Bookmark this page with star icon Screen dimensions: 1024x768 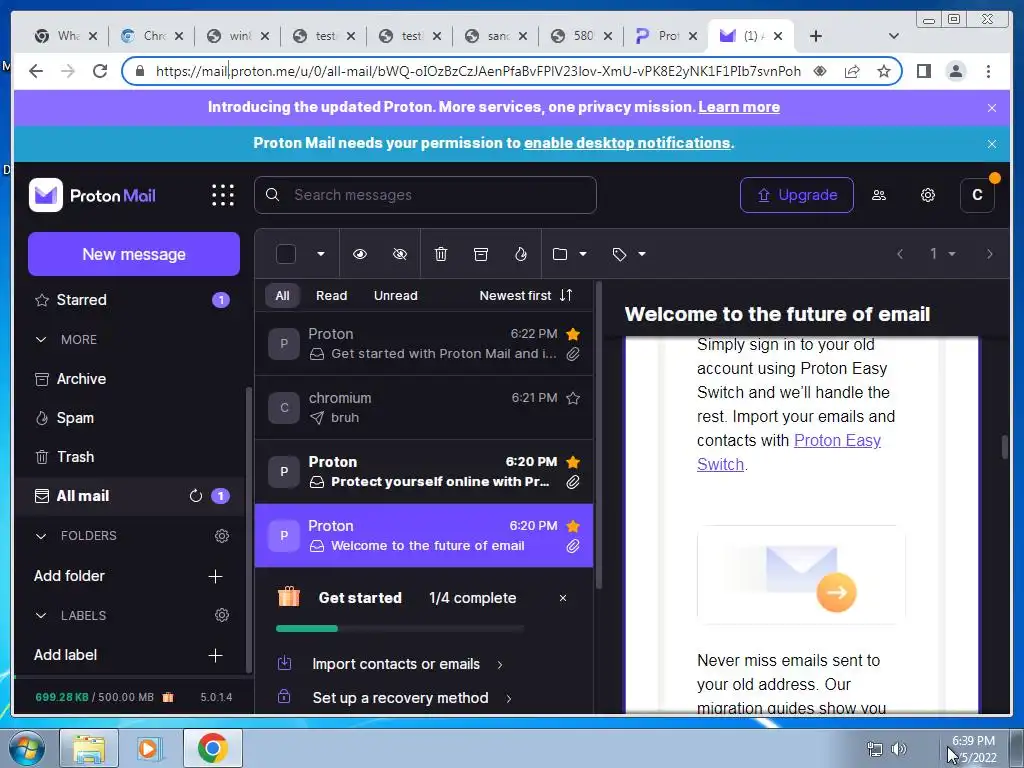[x=884, y=71]
